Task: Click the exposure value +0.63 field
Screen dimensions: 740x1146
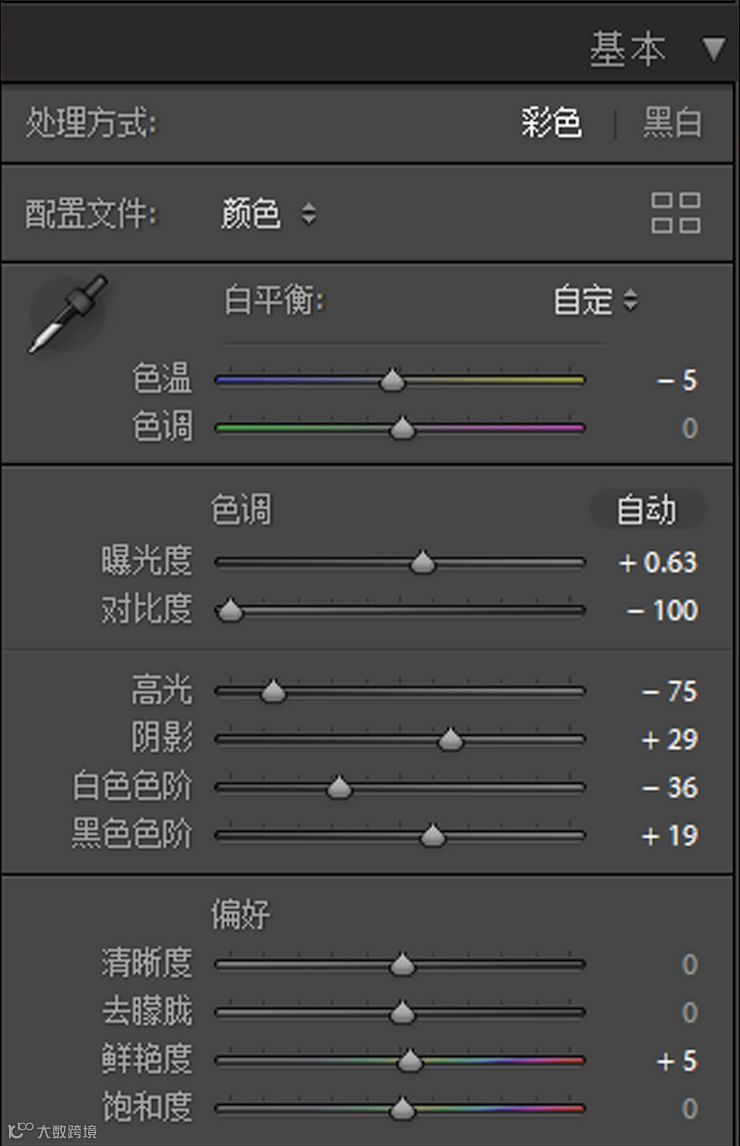Action: point(657,563)
